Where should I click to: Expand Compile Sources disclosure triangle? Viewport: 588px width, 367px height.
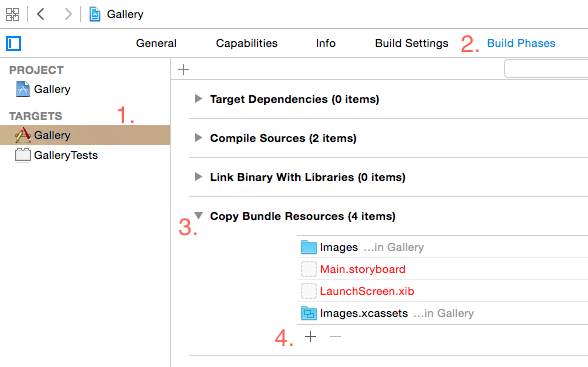point(198,138)
